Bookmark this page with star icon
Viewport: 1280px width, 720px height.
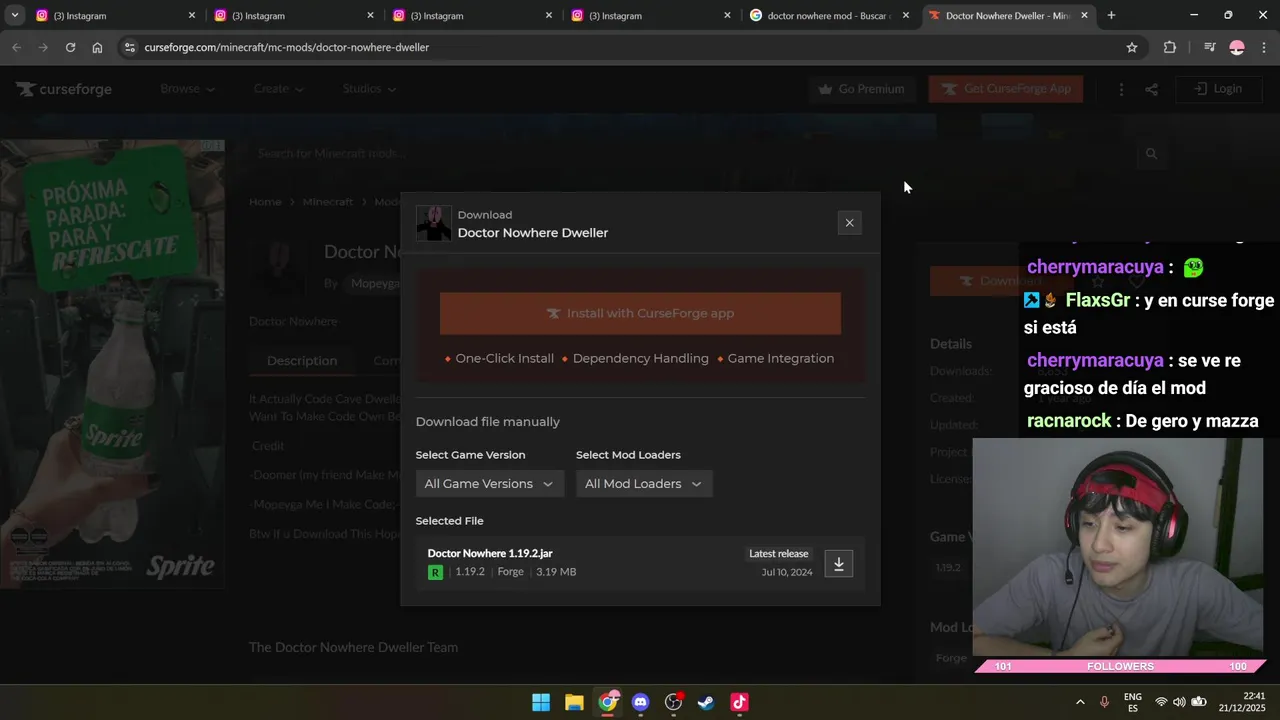coord(1132,47)
